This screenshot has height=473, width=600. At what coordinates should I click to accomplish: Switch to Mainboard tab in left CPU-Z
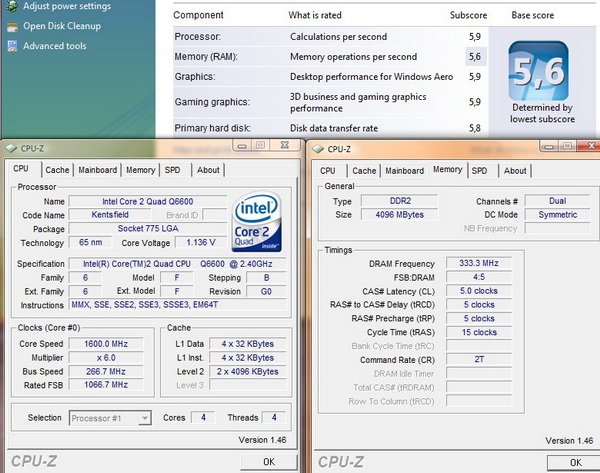click(x=98, y=170)
